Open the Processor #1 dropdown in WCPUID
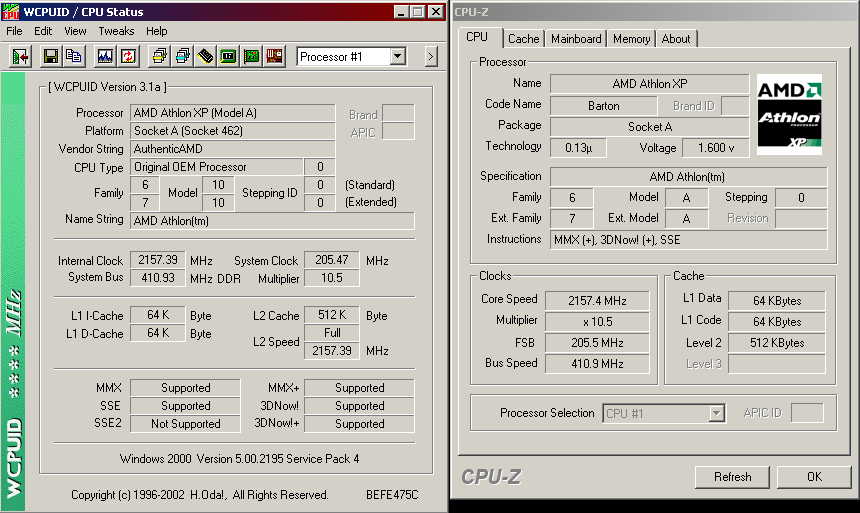860x513 pixels. [x=398, y=56]
